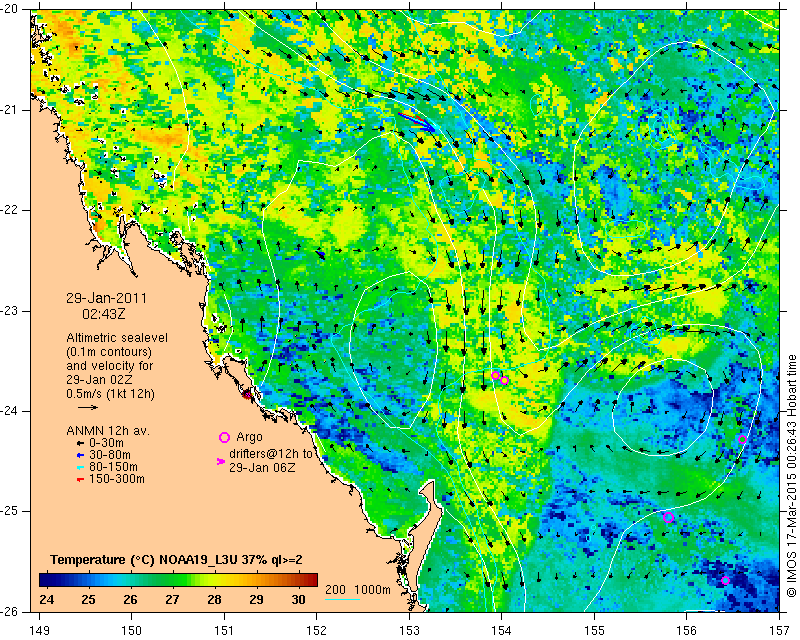This screenshot has width=800, height=640.
Task: Click the (0.1m contours) text
Action: point(109,352)
